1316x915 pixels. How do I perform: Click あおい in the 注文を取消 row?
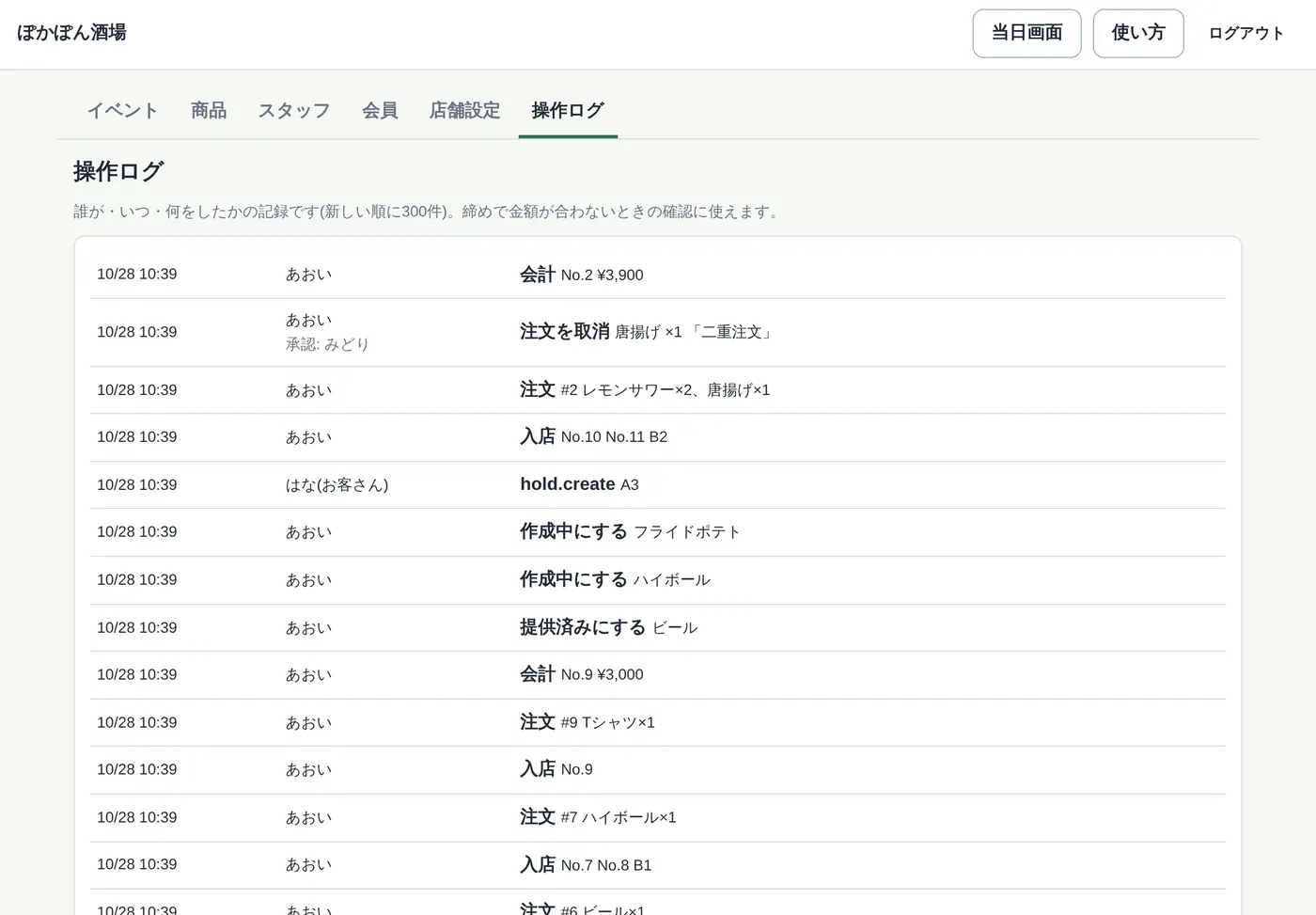click(x=309, y=321)
